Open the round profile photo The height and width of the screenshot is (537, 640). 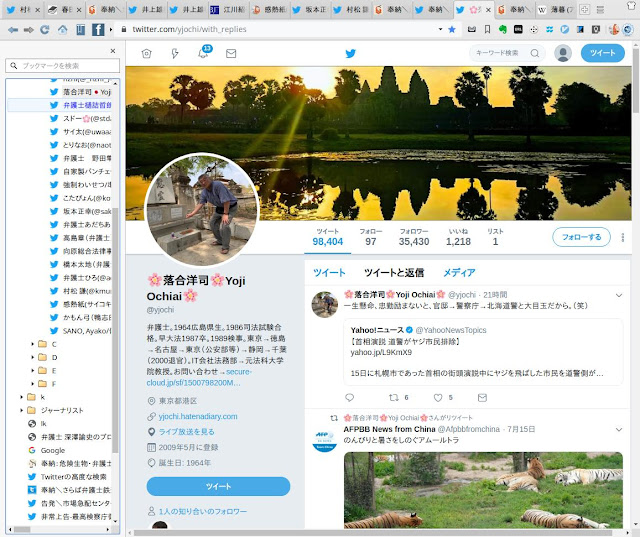(x=202, y=210)
